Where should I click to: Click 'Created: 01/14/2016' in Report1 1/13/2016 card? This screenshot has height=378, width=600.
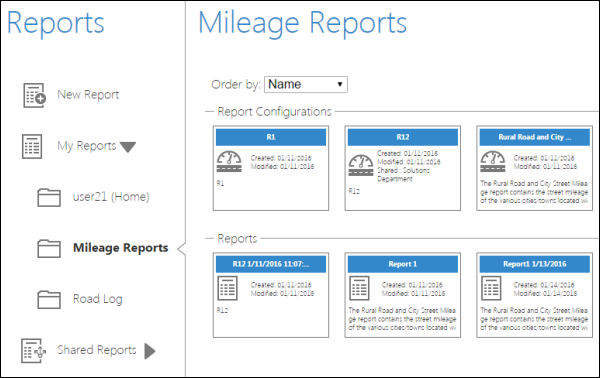pos(544,285)
